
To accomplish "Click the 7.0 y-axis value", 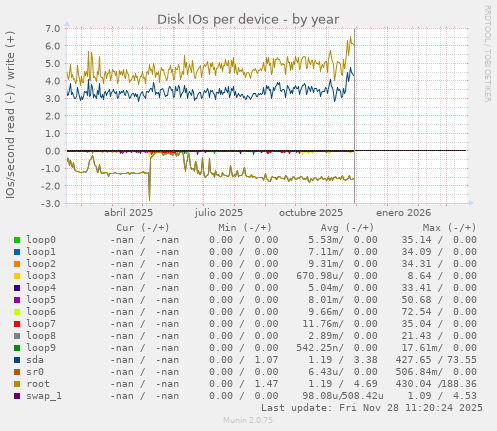I will click(53, 28).
